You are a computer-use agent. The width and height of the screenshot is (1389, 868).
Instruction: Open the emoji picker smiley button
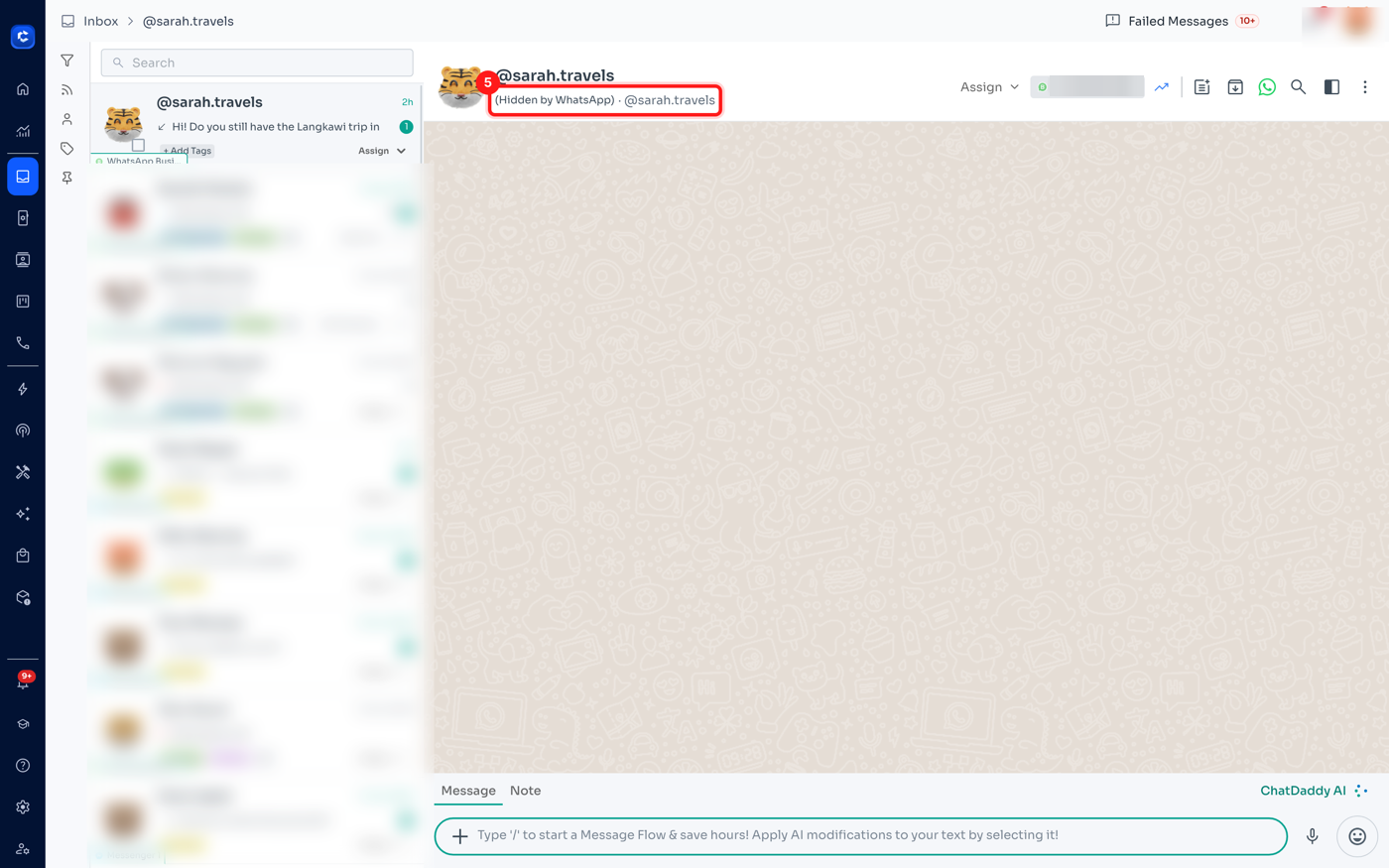click(1357, 837)
